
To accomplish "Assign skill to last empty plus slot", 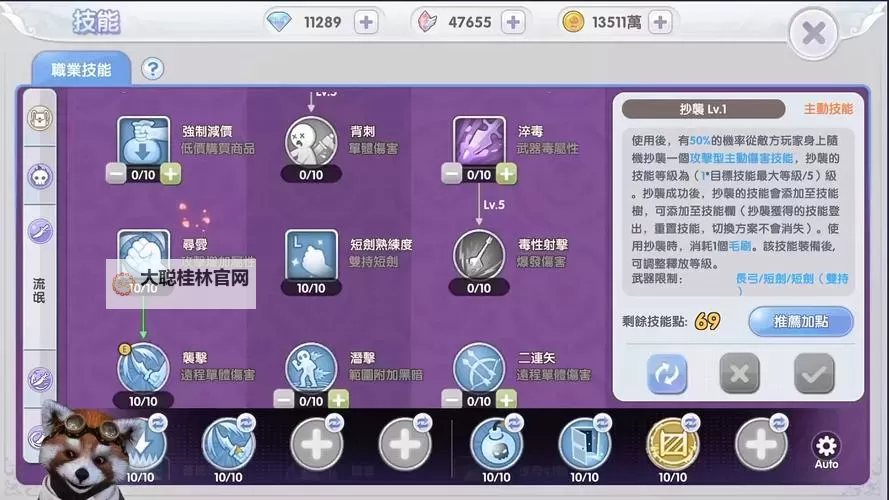I will (x=761, y=444).
